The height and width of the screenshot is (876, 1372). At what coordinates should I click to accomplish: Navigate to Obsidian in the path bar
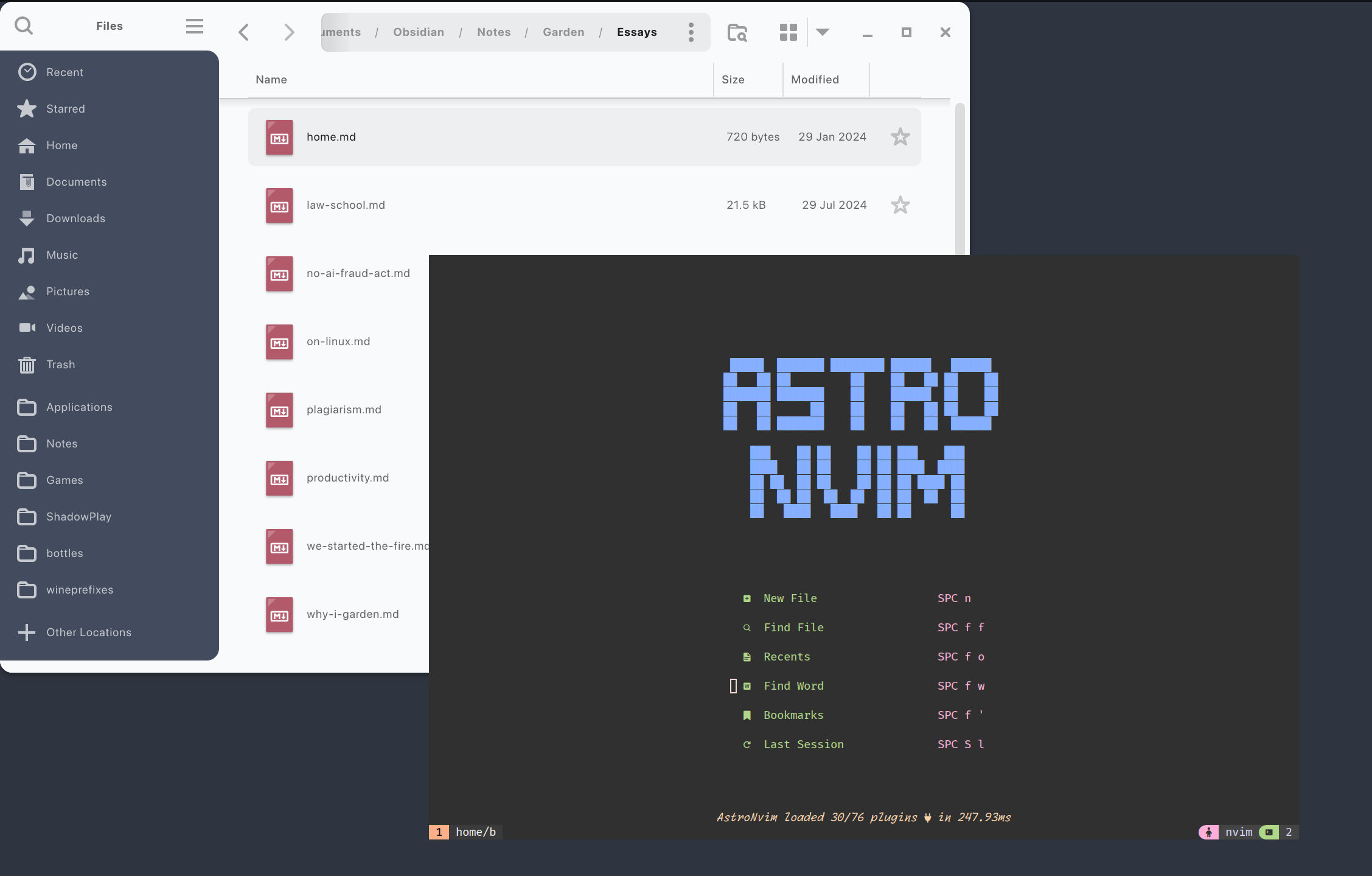[419, 32]
